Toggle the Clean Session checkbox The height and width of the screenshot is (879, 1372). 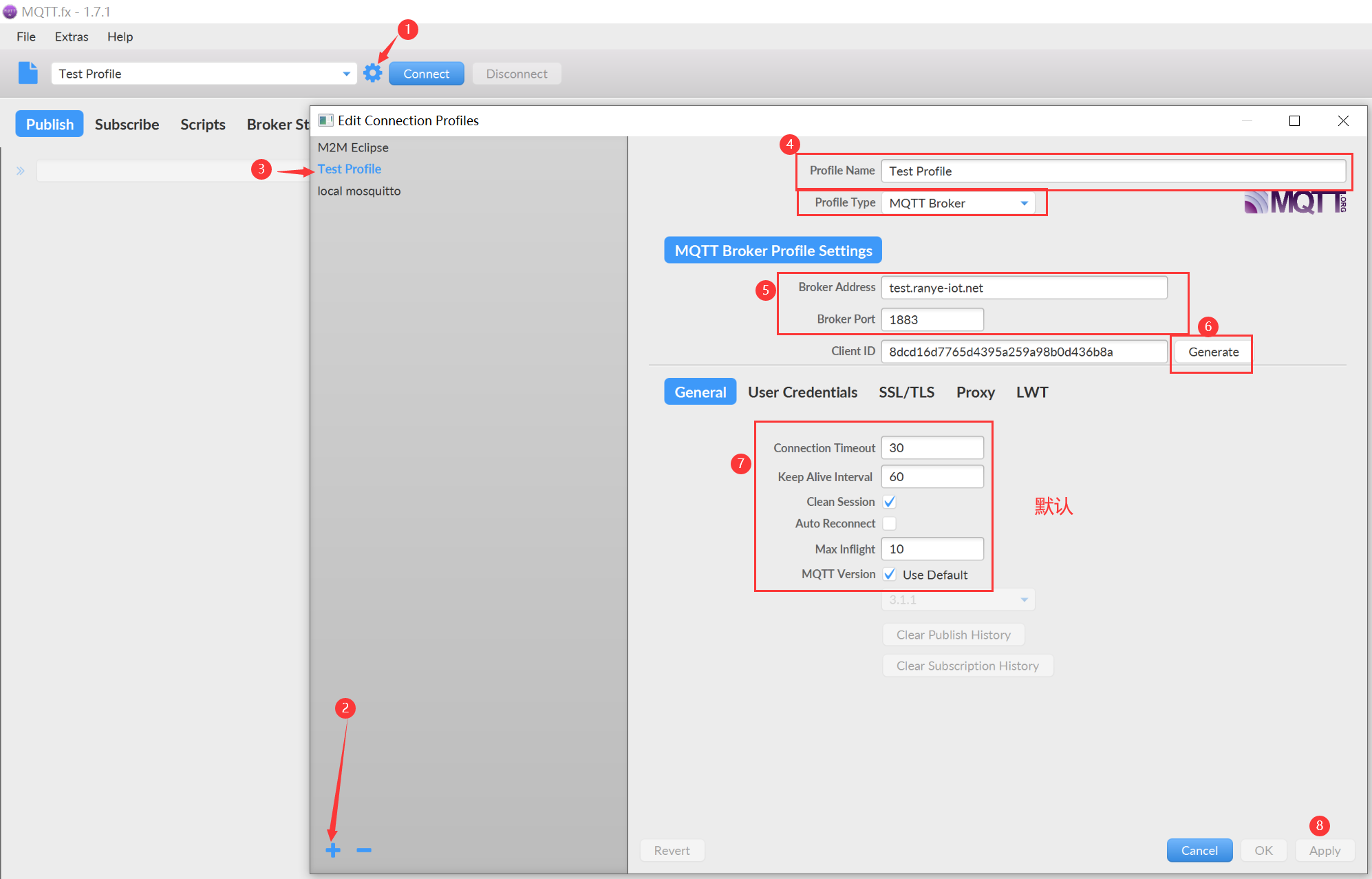(x=889, y=502)
